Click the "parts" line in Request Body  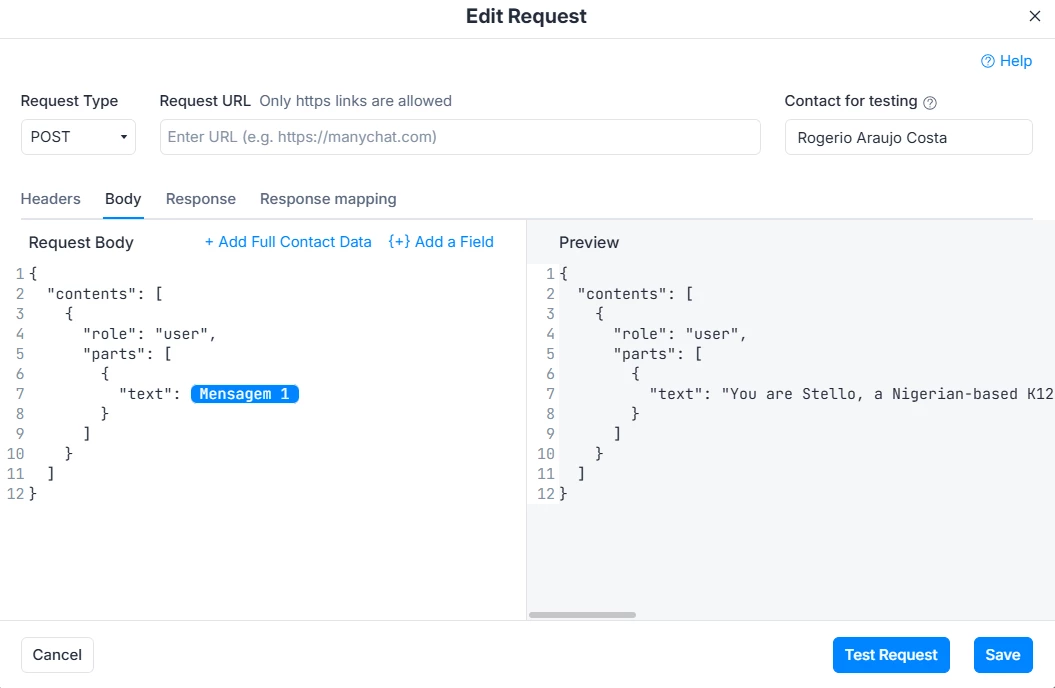click(x=127, y=354)
